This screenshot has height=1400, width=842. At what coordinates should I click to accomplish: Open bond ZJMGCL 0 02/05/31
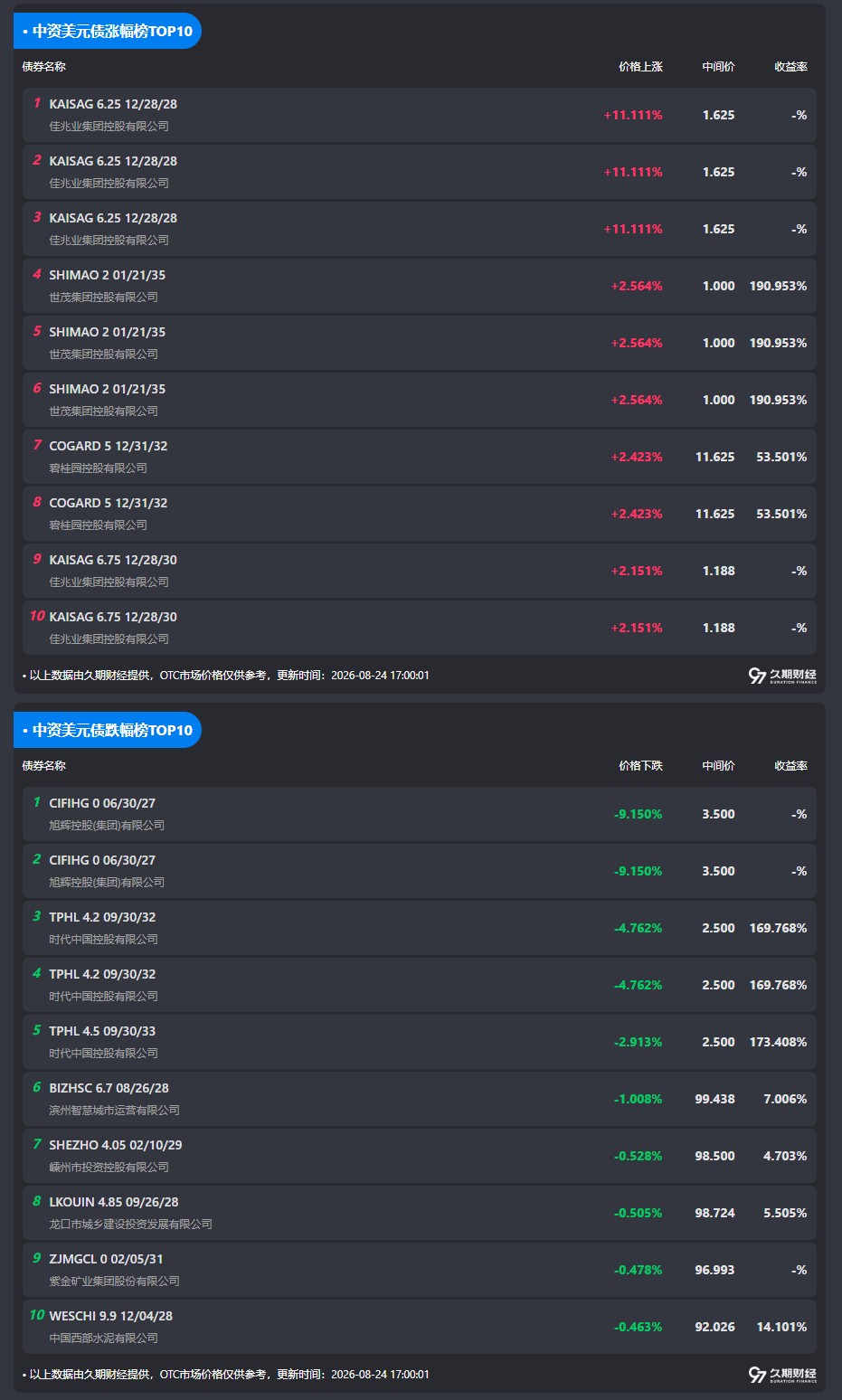pyautogui.click(x=420, y=1270)
